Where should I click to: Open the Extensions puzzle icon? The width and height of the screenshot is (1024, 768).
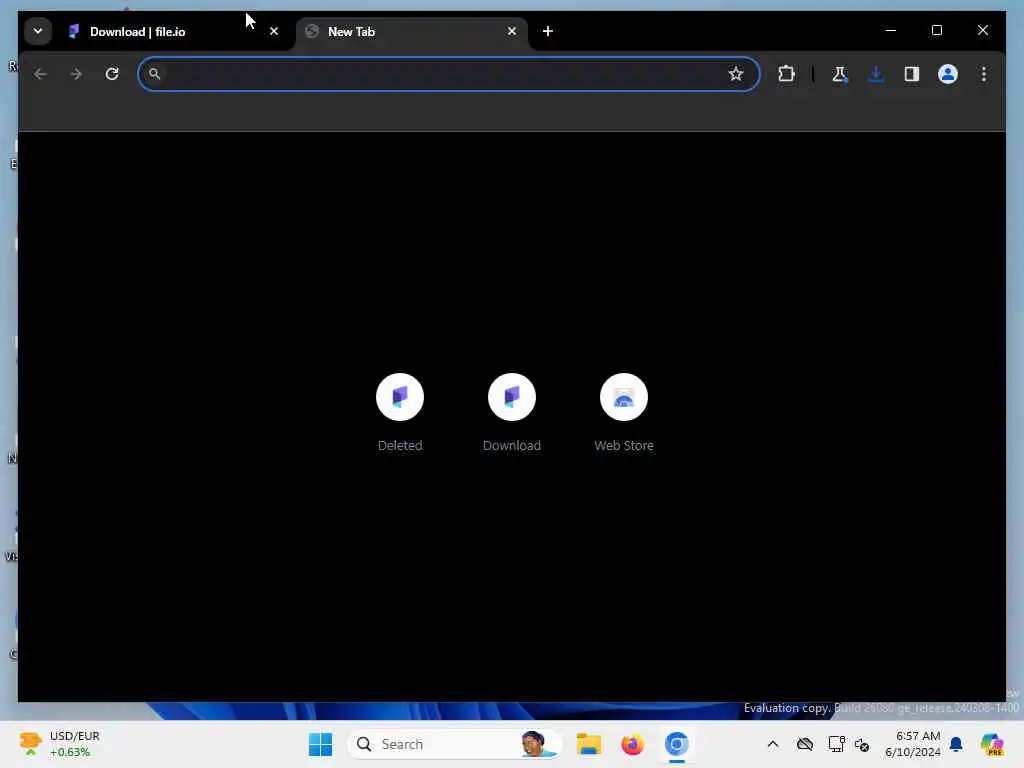[786, 74]
